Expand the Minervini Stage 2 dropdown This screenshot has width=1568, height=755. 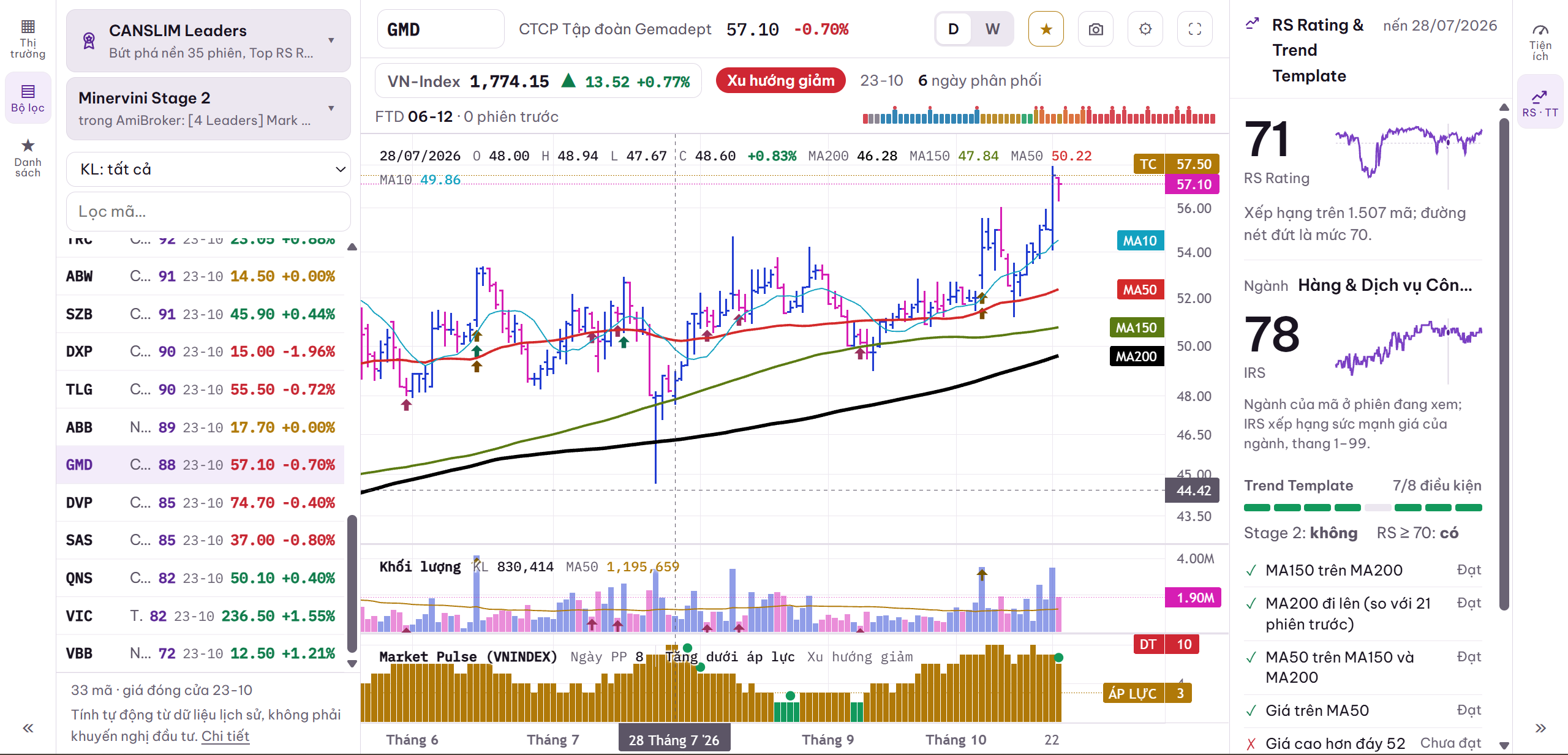click(x=208, y=108)
